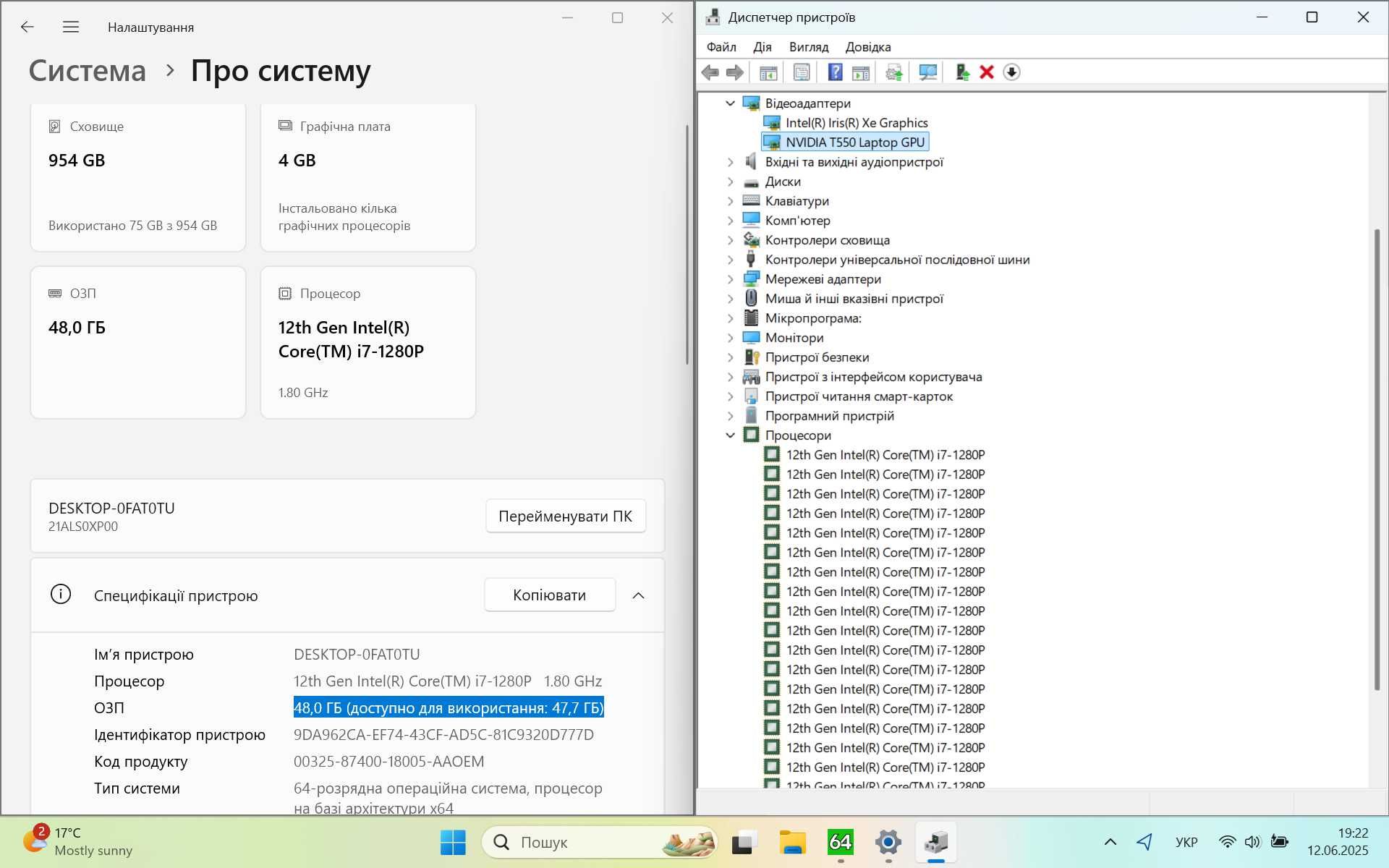The image size is (1389, 868).
Task: Expand the Диски node
Action: point(730,182)
